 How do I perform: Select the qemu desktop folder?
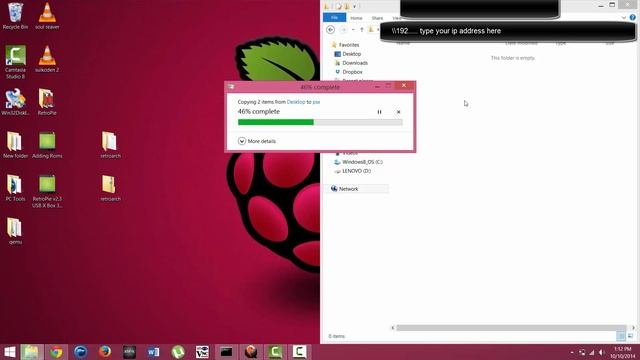pos(16,231)
